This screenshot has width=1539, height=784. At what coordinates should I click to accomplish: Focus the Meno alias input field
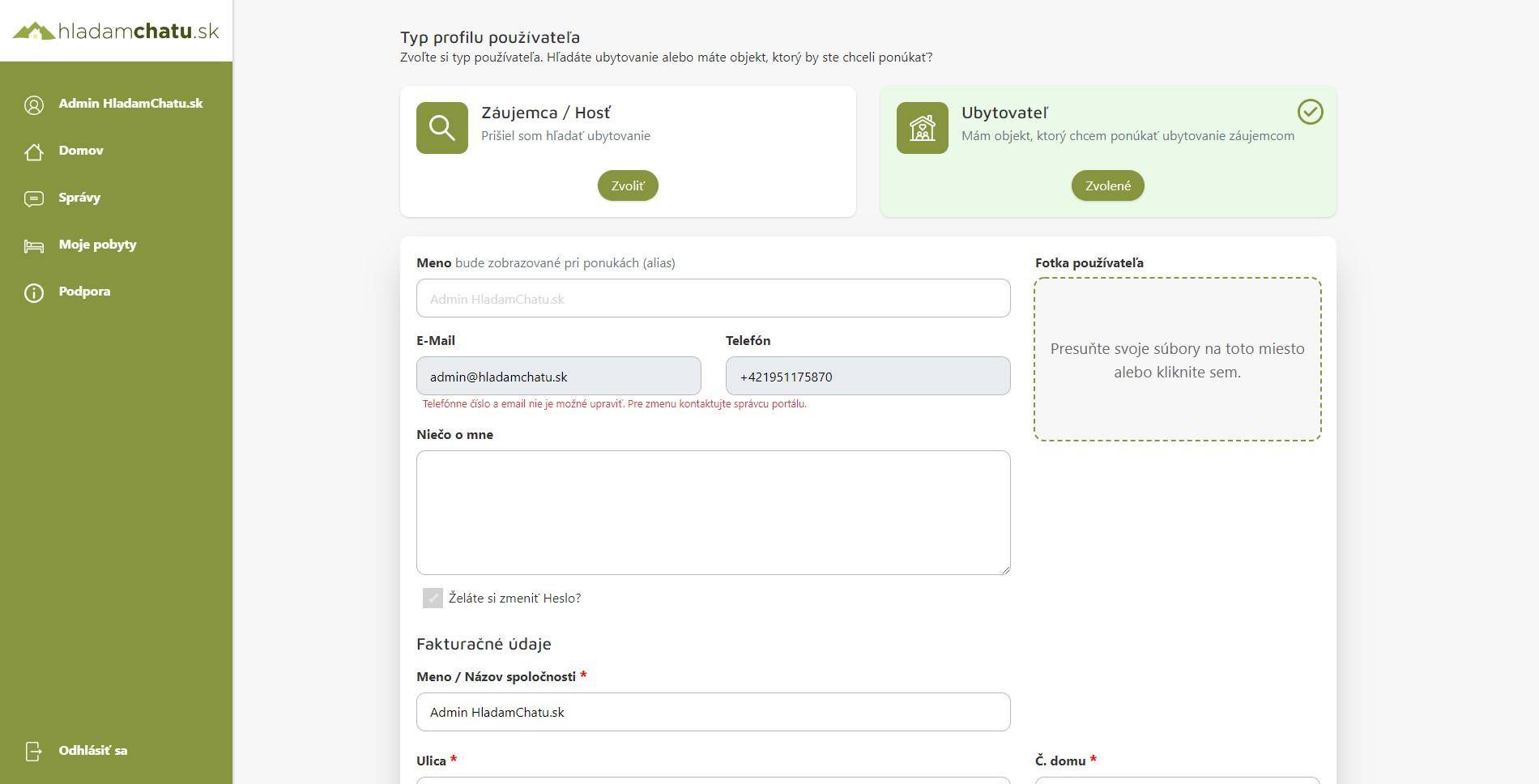[714, 298]
